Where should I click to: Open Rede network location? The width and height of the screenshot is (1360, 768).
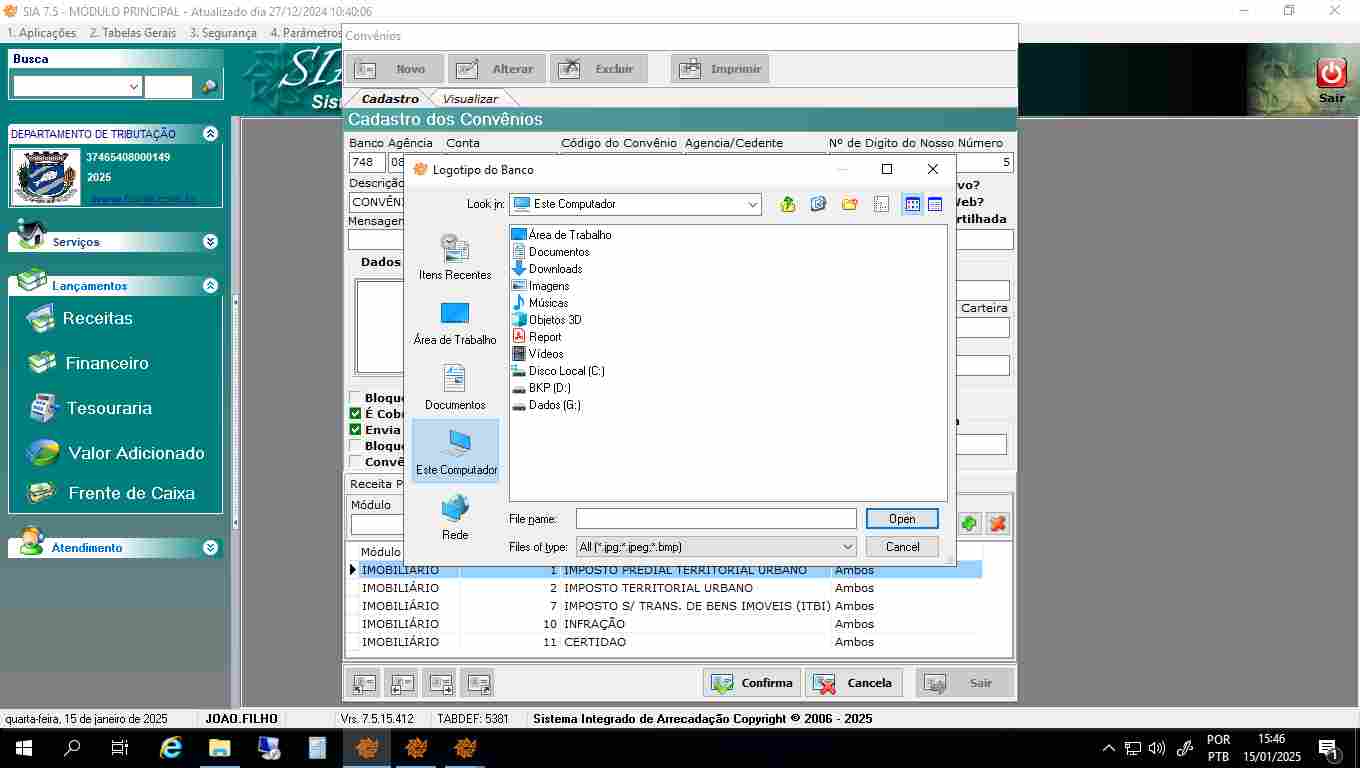click(x=455, y=517)
